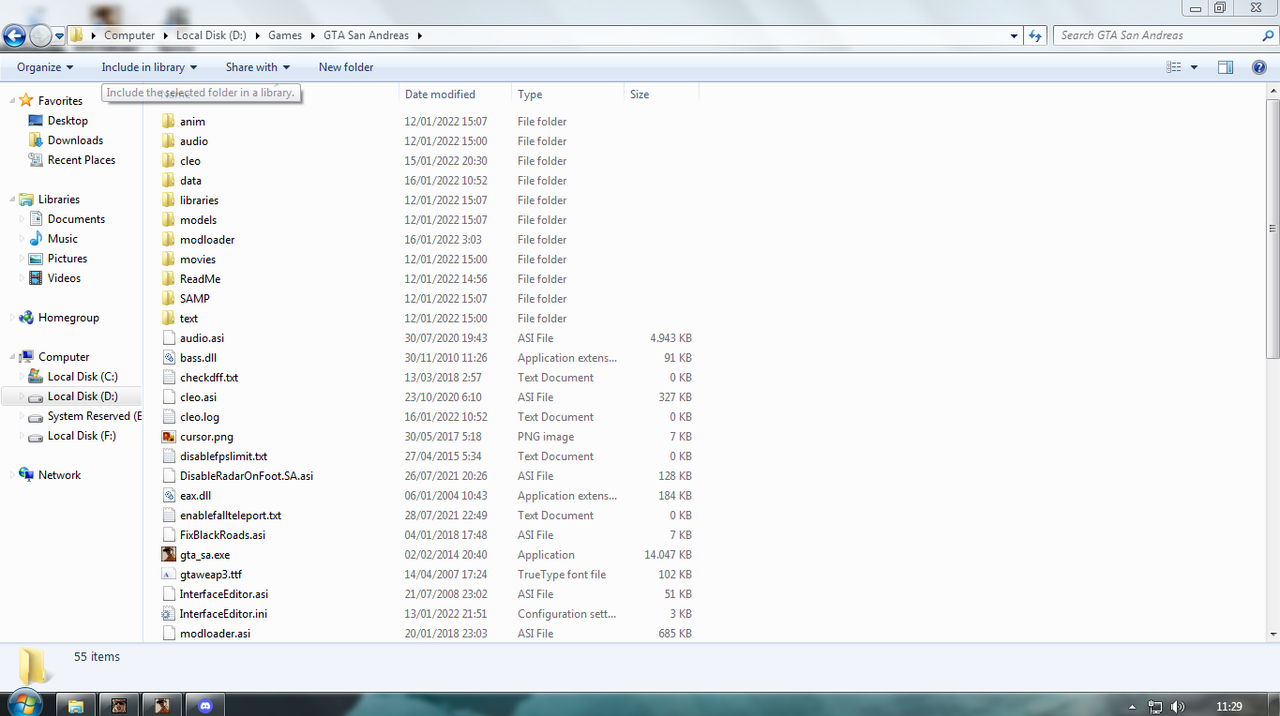
Task: Open the Music library
Action: [x=62, y=239]
